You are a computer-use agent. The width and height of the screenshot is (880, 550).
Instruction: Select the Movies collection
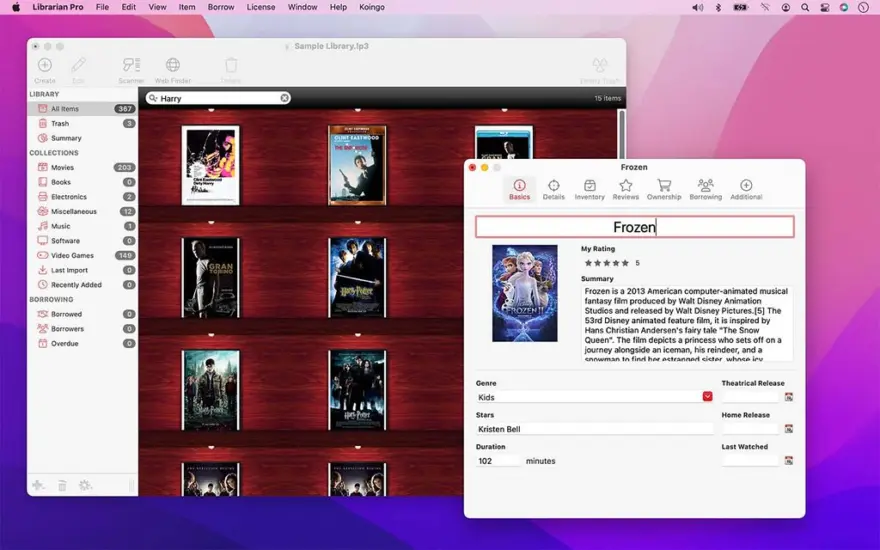tap(82, 167)
